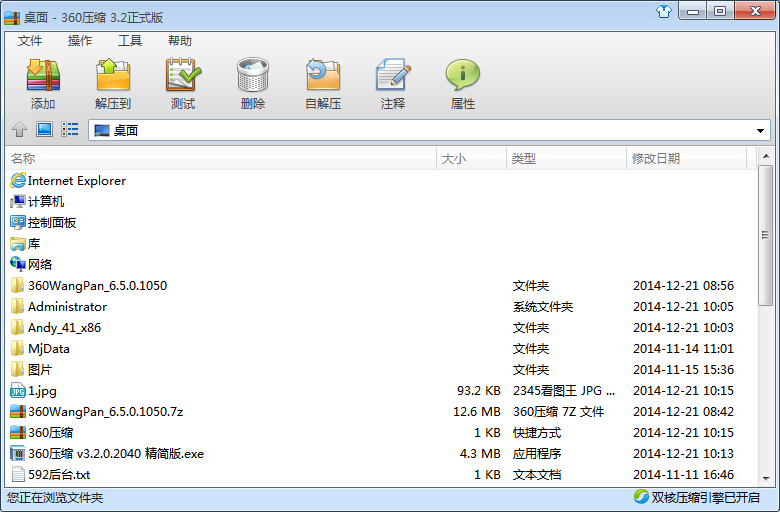Screen dimensions: 780x512
Task: Click the 精简版.exe installer icon
Action: [x=18, y=453]
